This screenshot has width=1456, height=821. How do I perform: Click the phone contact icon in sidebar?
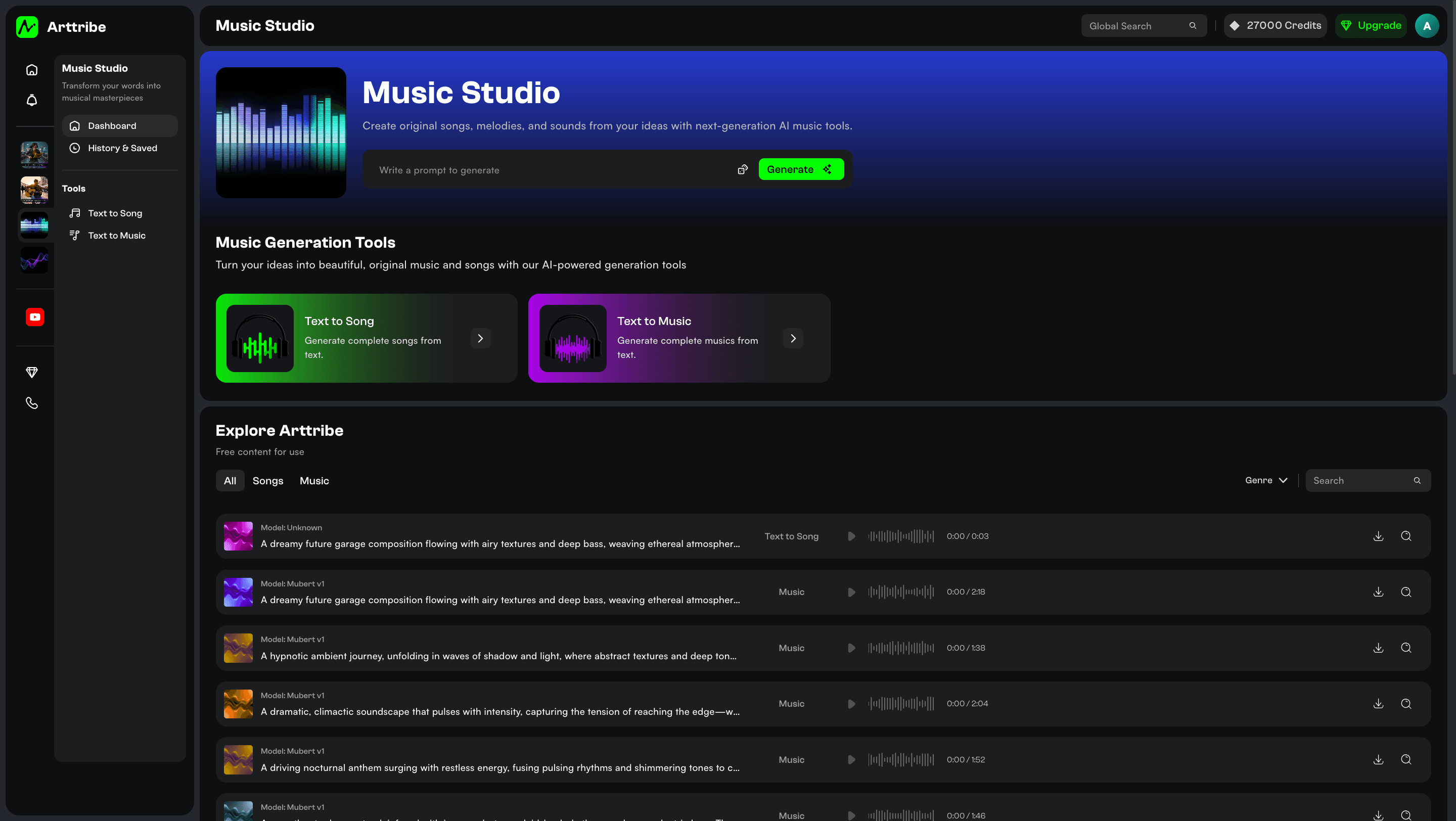32,403
